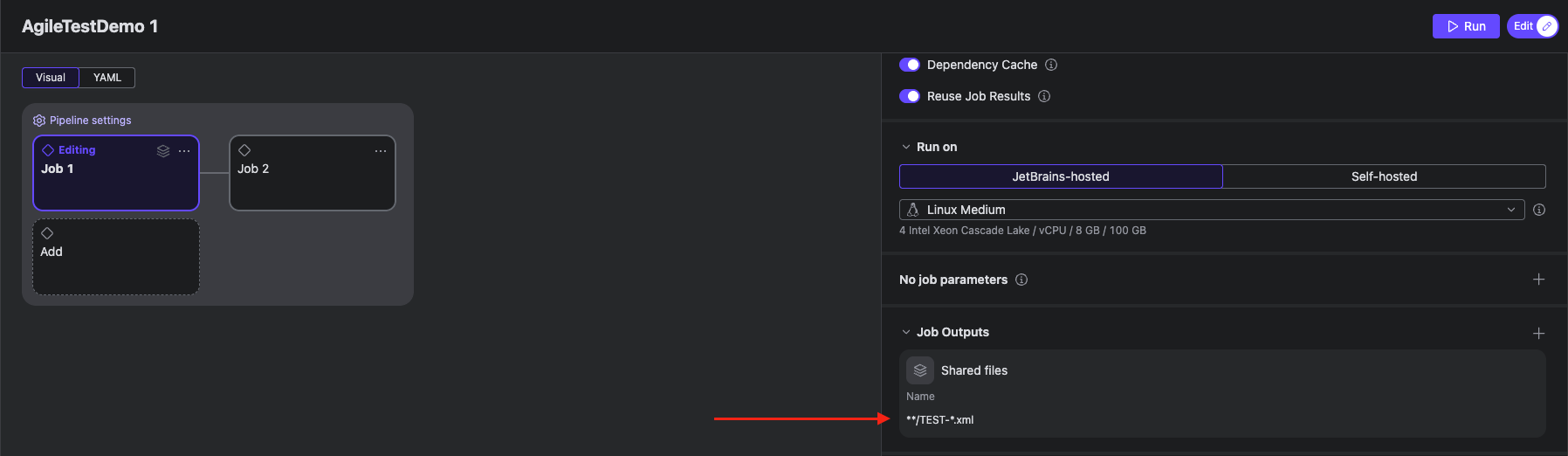Screen dimensions: 1568x456
Task: Click the info icon next to Dependency Cache
Action: click(x=1051, y=65)
